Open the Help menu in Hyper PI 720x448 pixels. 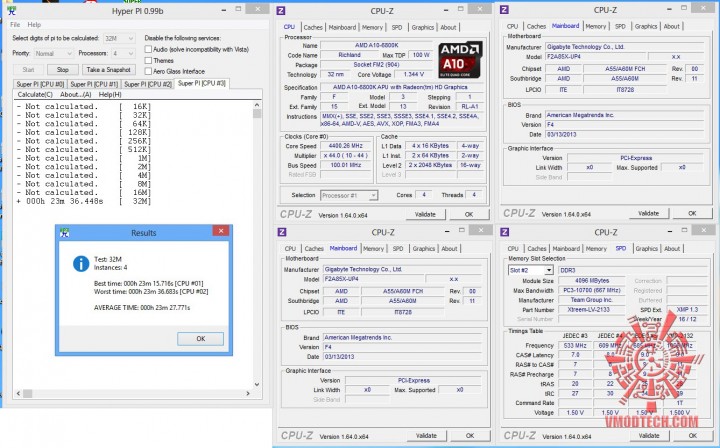pyautogui.click(x=34, y=25)
